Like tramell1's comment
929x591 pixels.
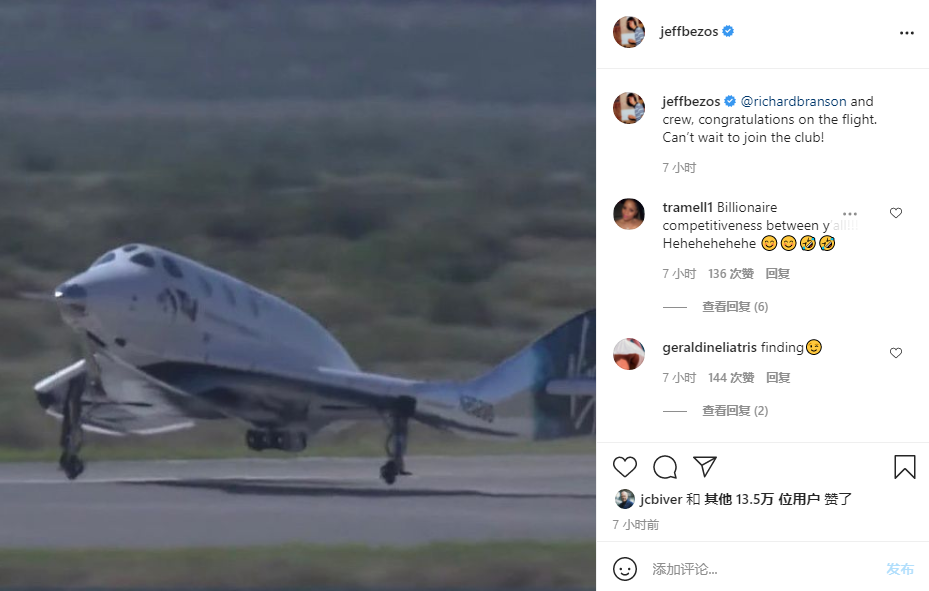(x=896, y=213)
